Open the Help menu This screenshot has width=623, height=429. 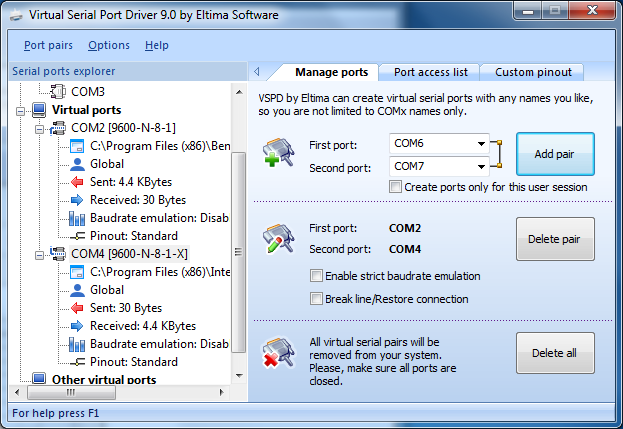tap(157, 45)
